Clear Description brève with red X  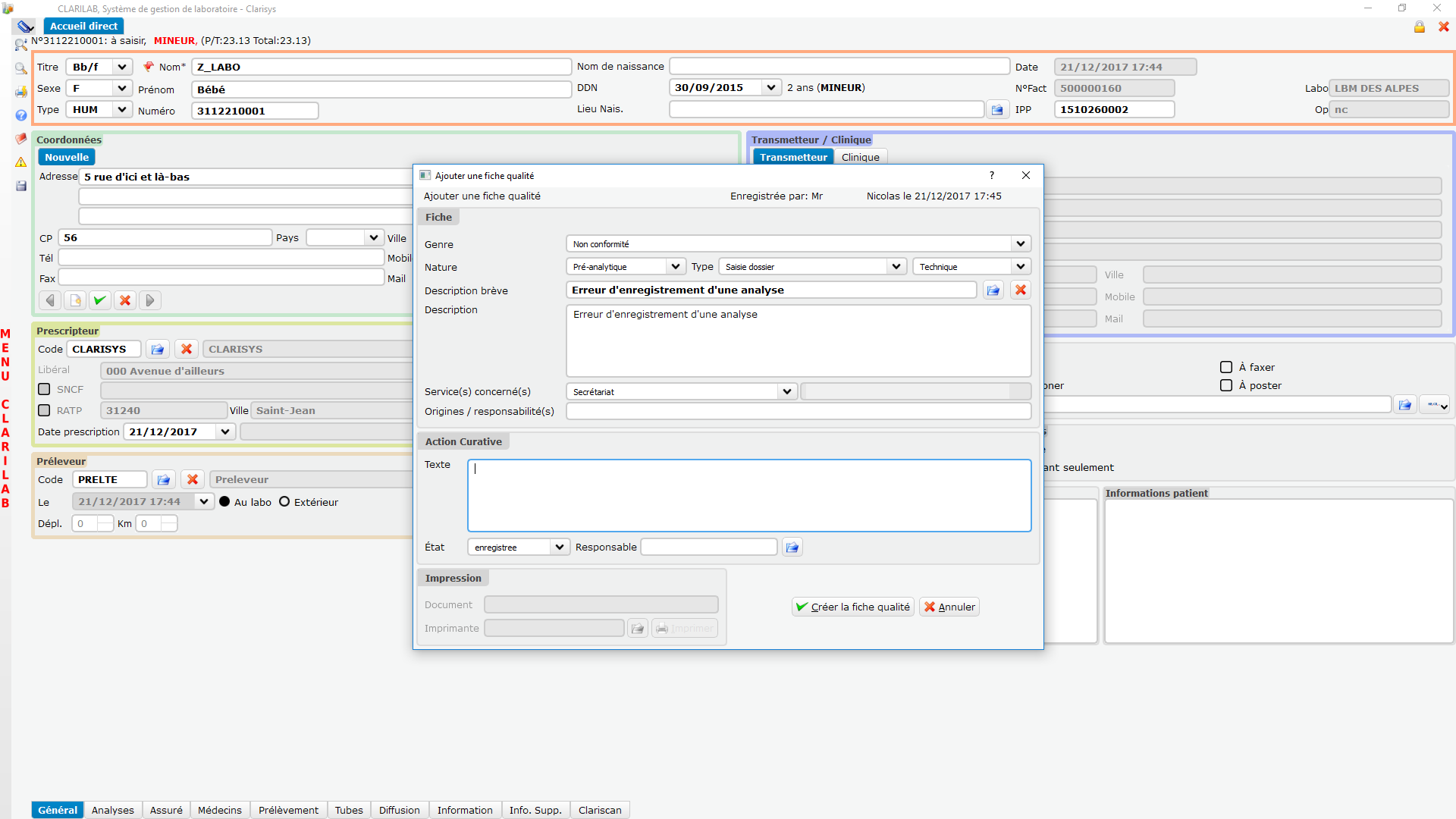coord(1021,290)
